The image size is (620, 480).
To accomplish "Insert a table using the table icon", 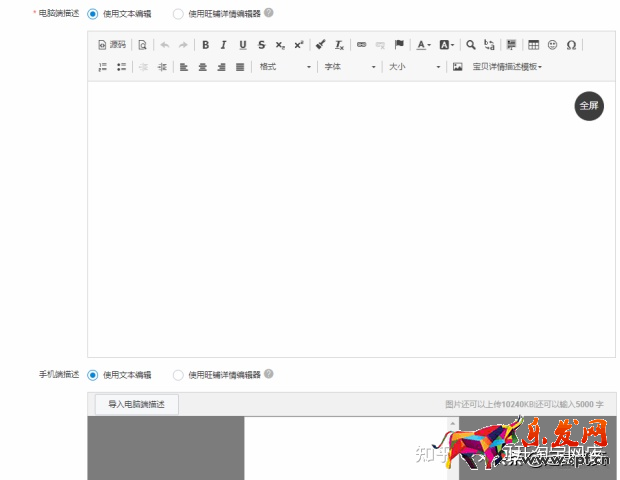I will (533, 45).
